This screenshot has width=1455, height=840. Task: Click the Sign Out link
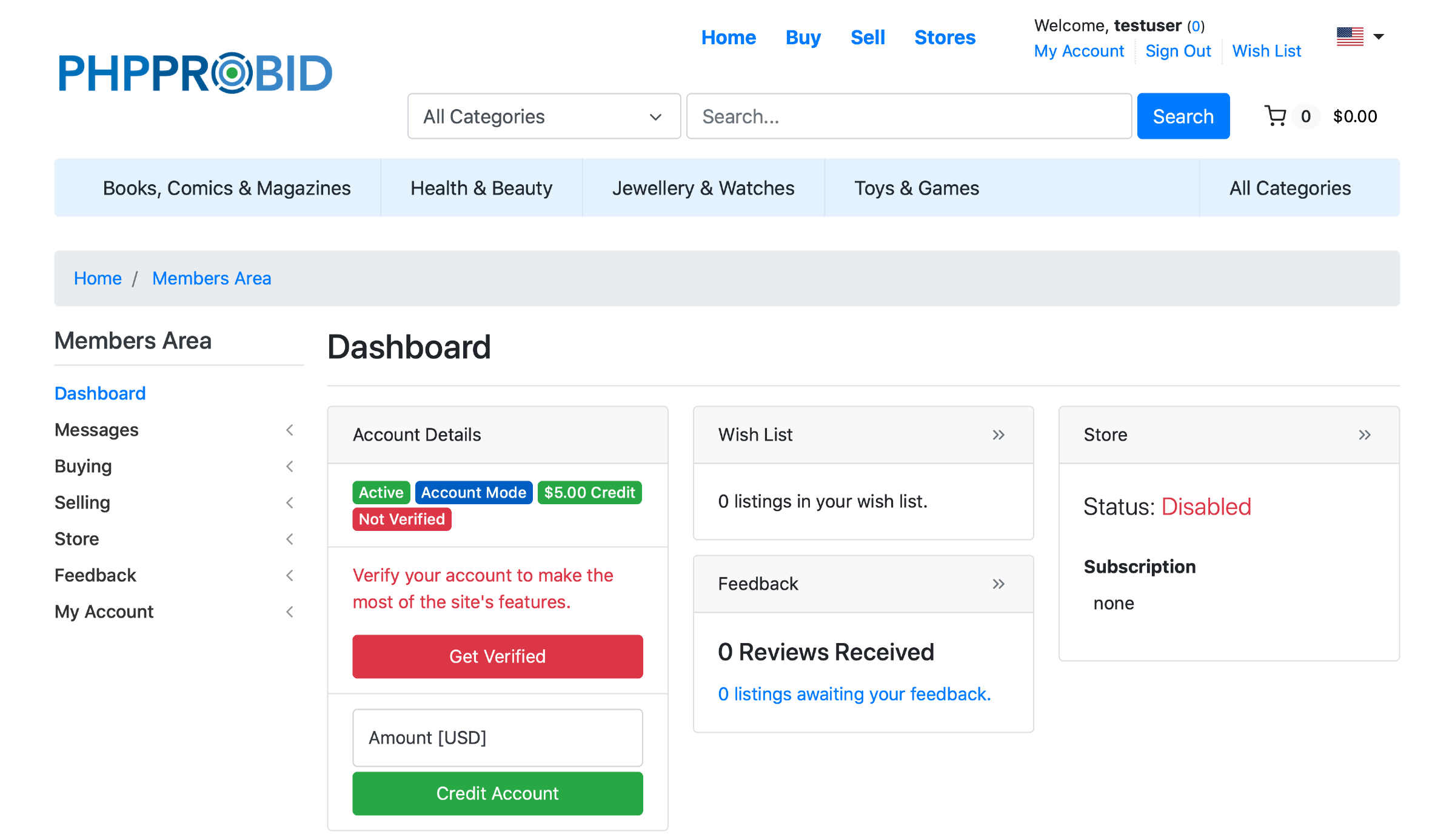[1177, 51]
